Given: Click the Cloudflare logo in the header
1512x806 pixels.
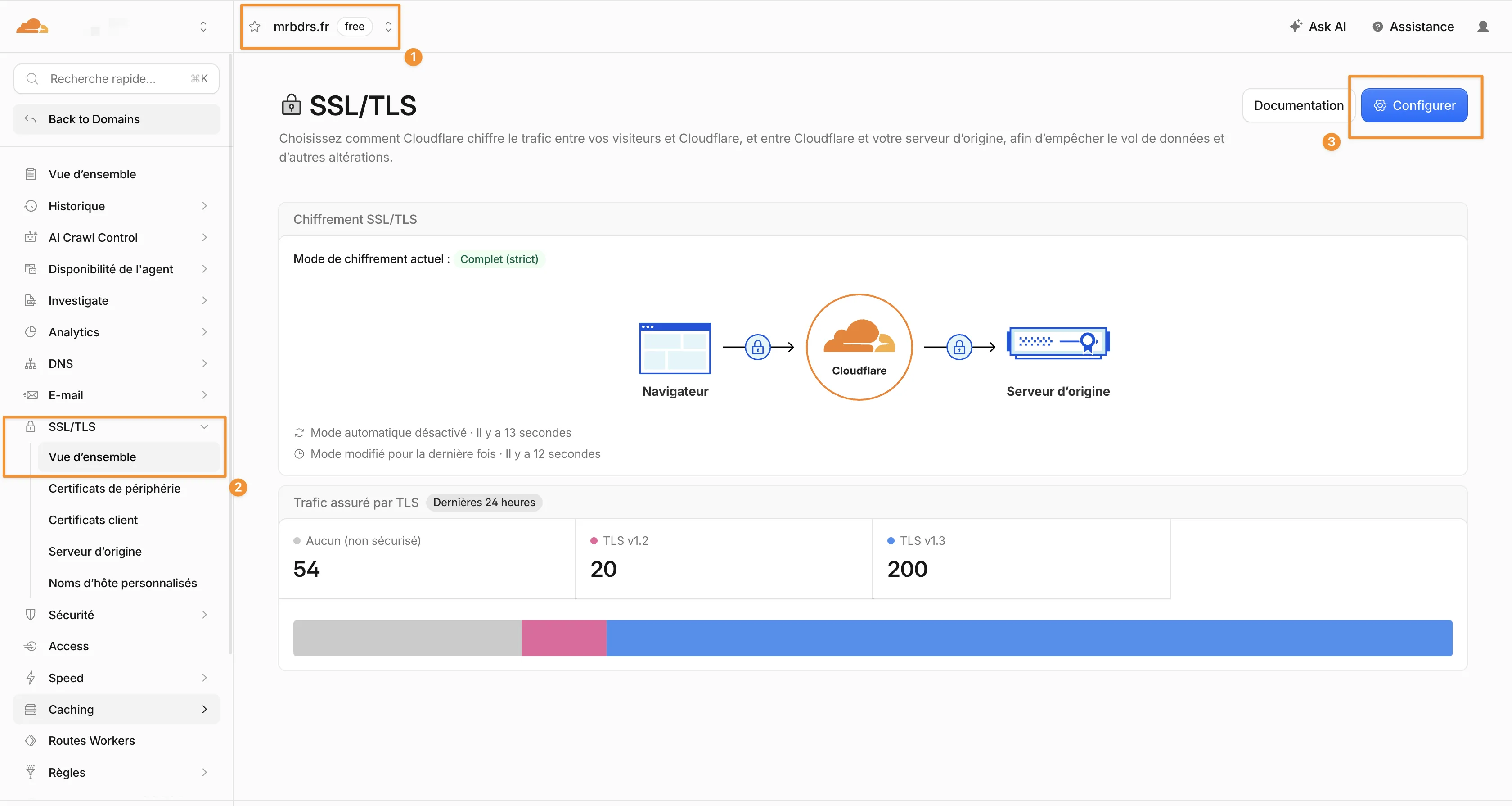Looking at the screenshot, I should (x=32, y=27).
